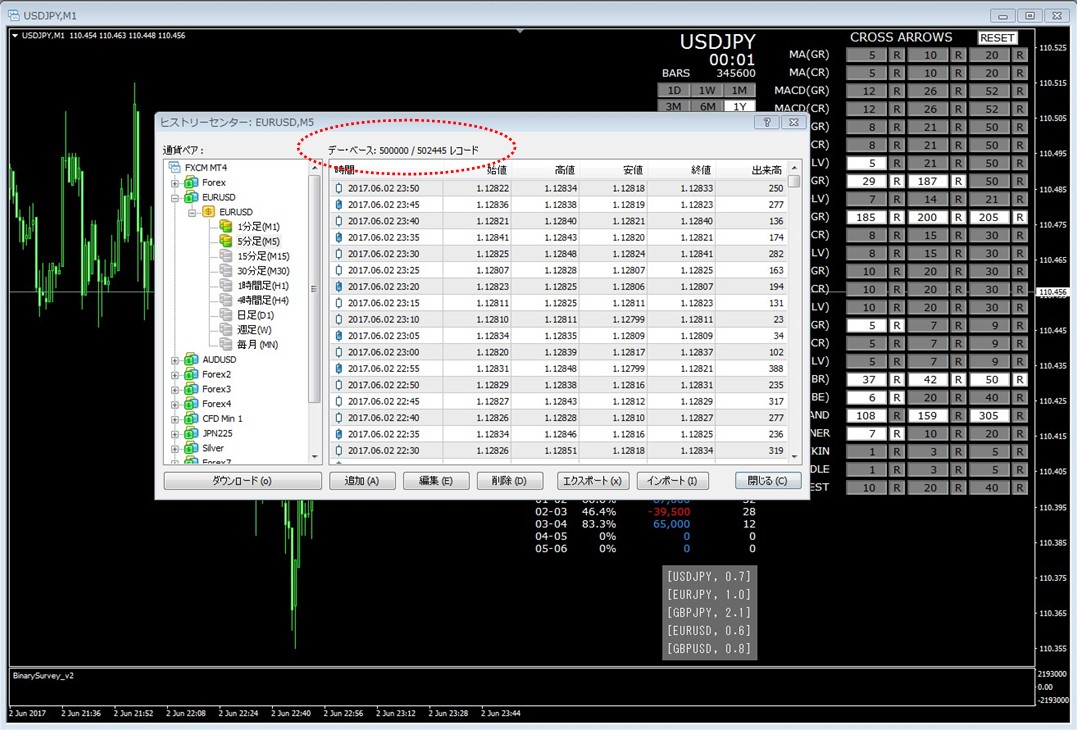Click the grey 30分足(M30) database icon
This screenshot has height=730, width=1077.
[x=225, y=271]
